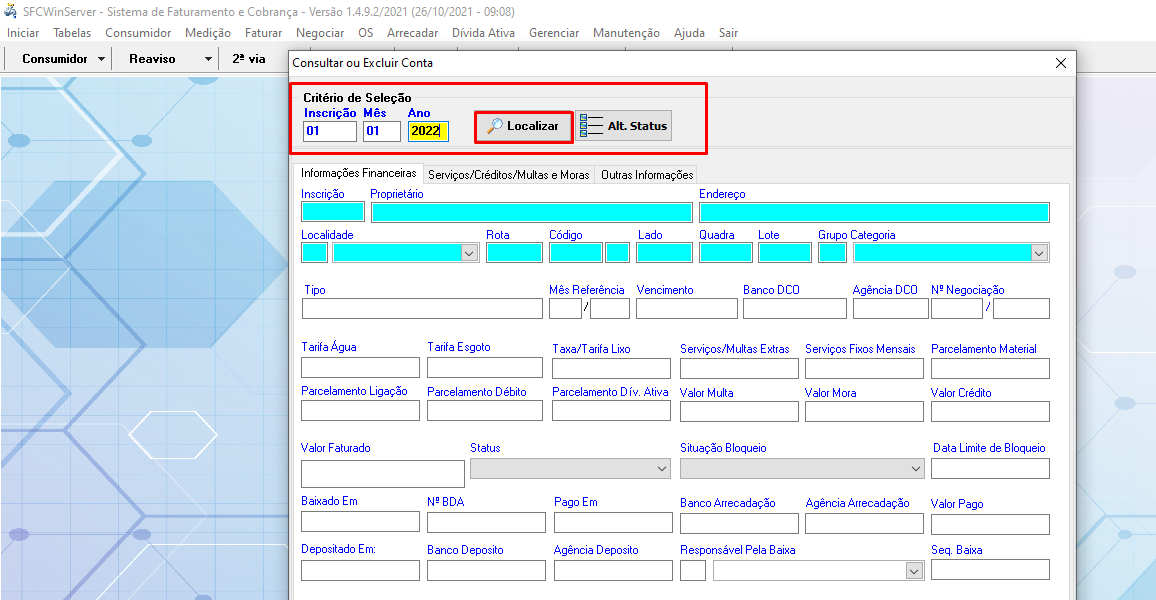Image resolution: width=1156 pixels, height=600 pixels.
Task: Open the Categoria dropdown list
Action: (1039, 253)
